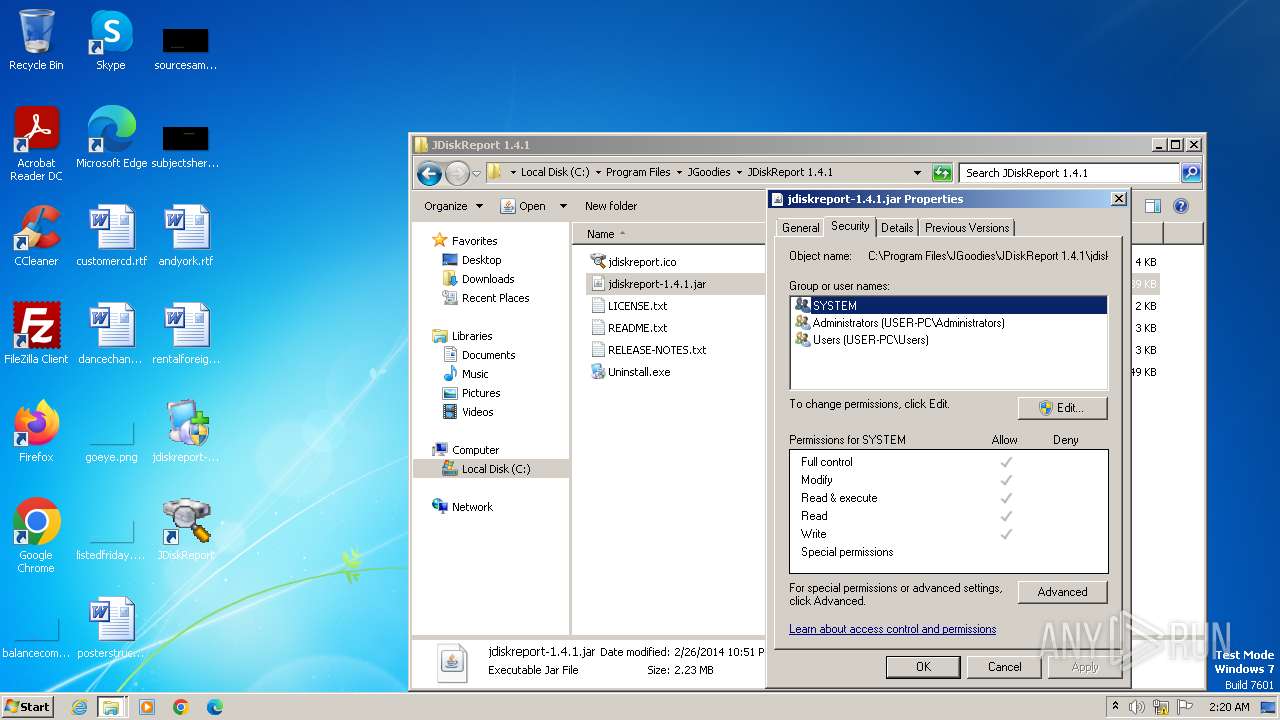Open Documents library in navigation pane
The height and width of the screenshot is (720, 1280).
[479, 355]
